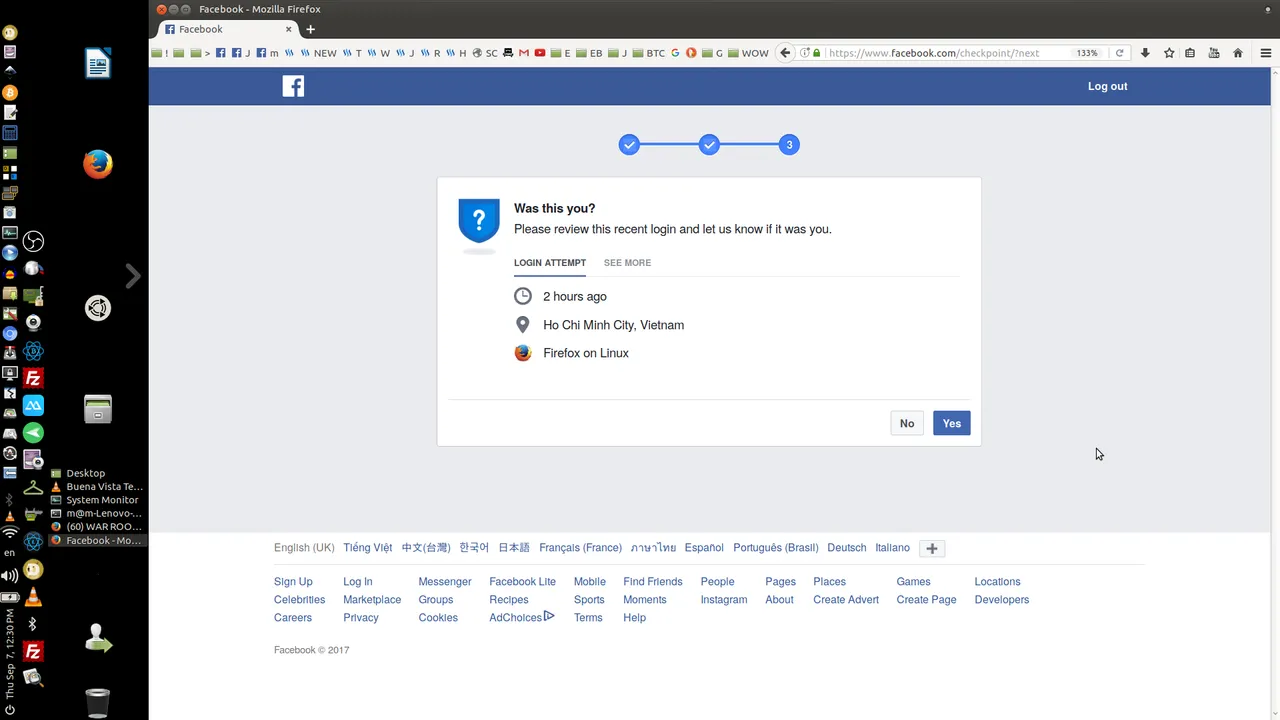Click the large Firefox desktop launcher icon
This screenshot has height=720, width=1280.
coord(98,164)
